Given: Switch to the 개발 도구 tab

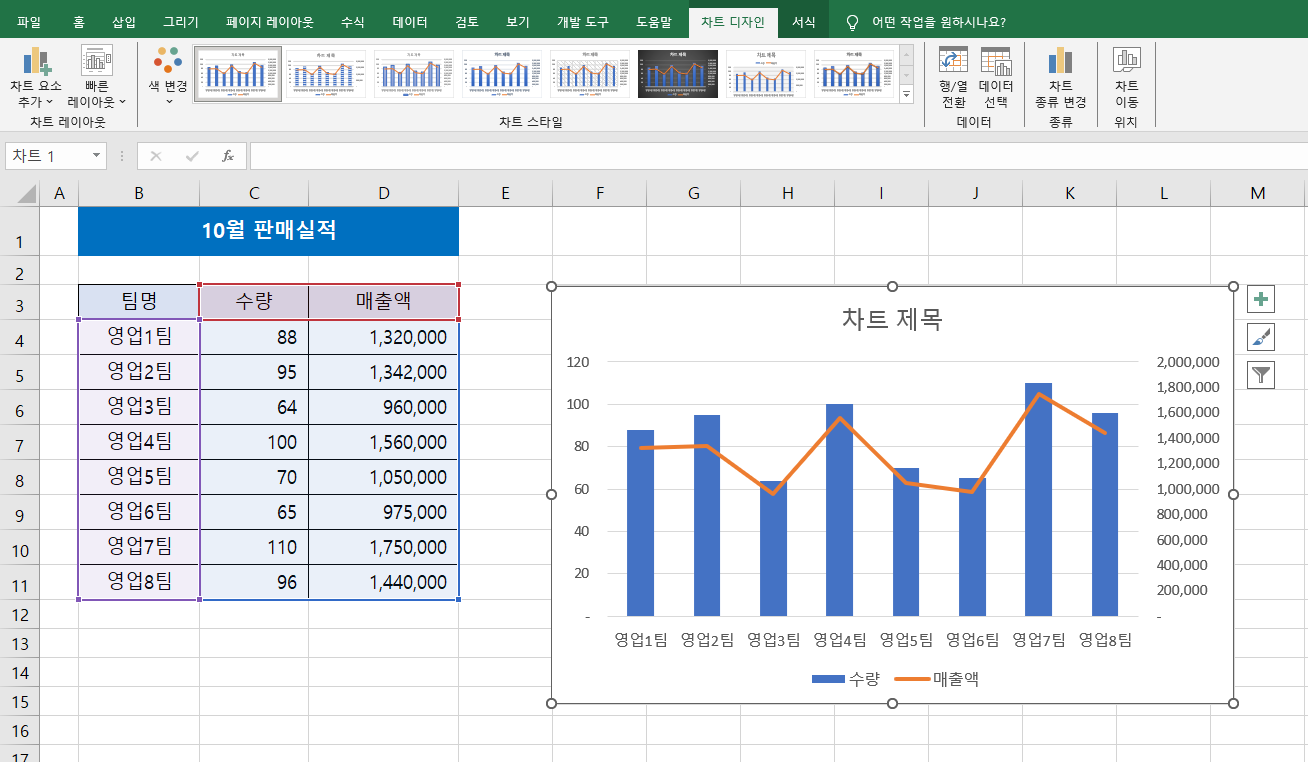Looking at the screenshot, I should point(583,21).
